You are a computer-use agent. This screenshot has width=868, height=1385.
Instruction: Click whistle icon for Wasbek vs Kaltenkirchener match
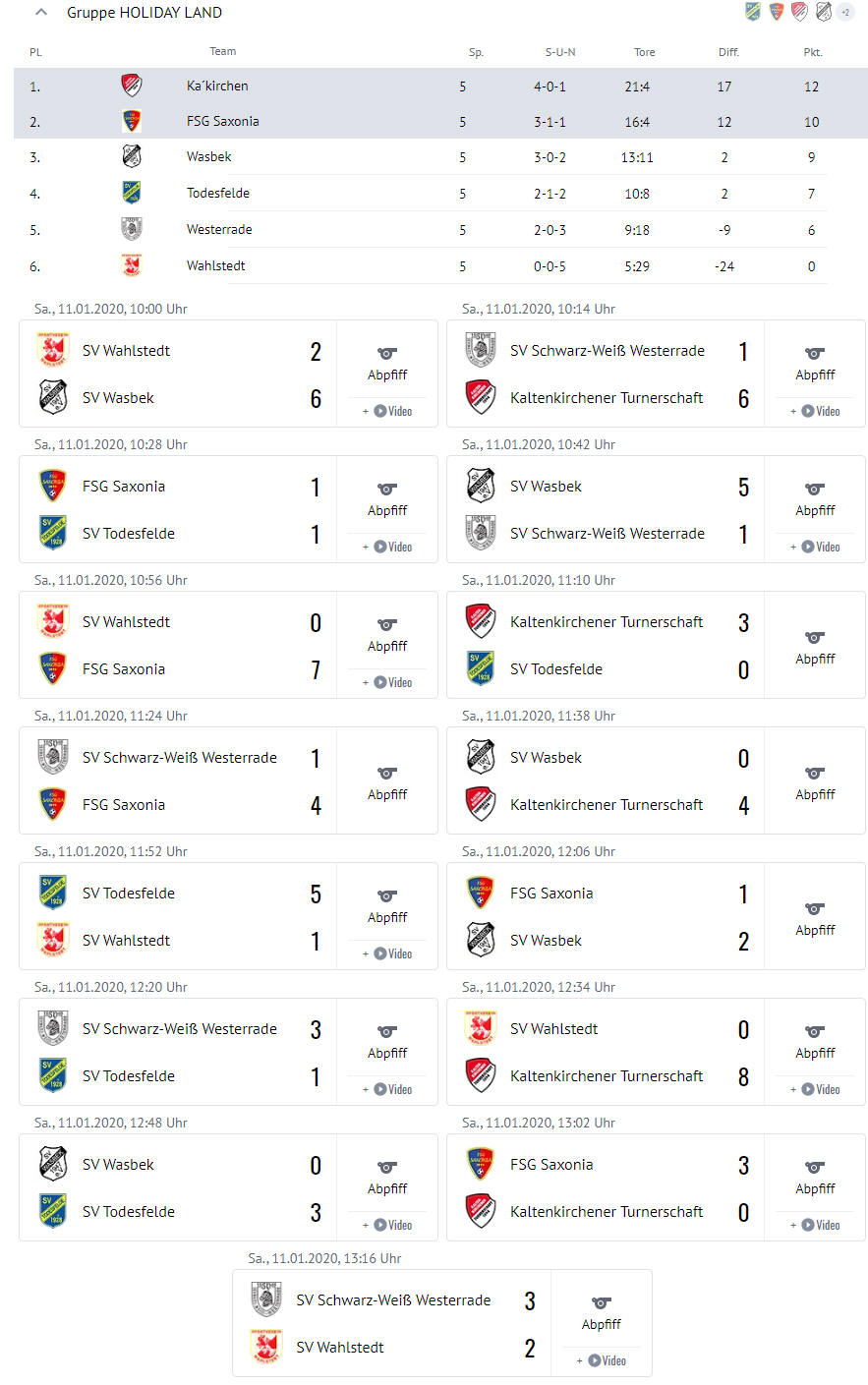tap(815, 773)
